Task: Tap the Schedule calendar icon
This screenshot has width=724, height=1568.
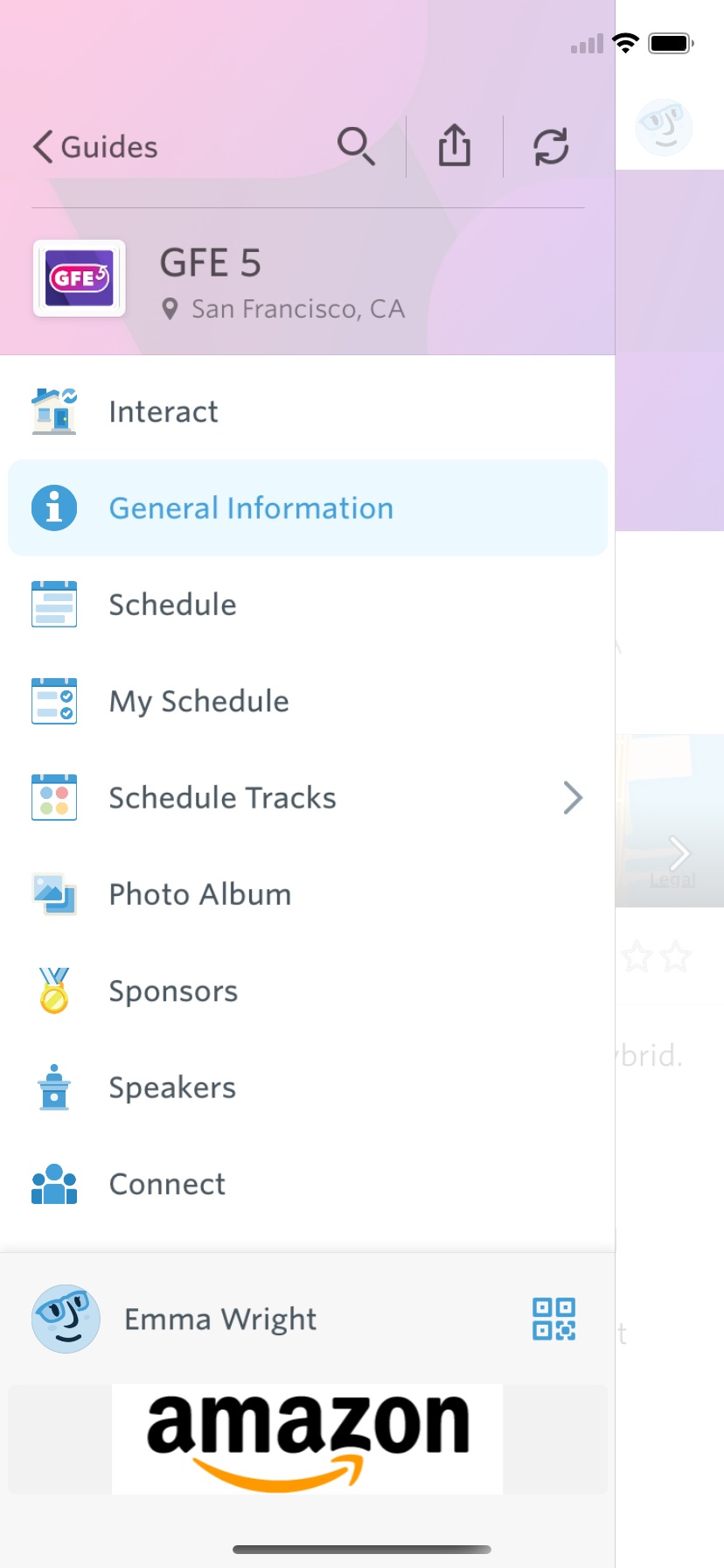Action: 53,604
